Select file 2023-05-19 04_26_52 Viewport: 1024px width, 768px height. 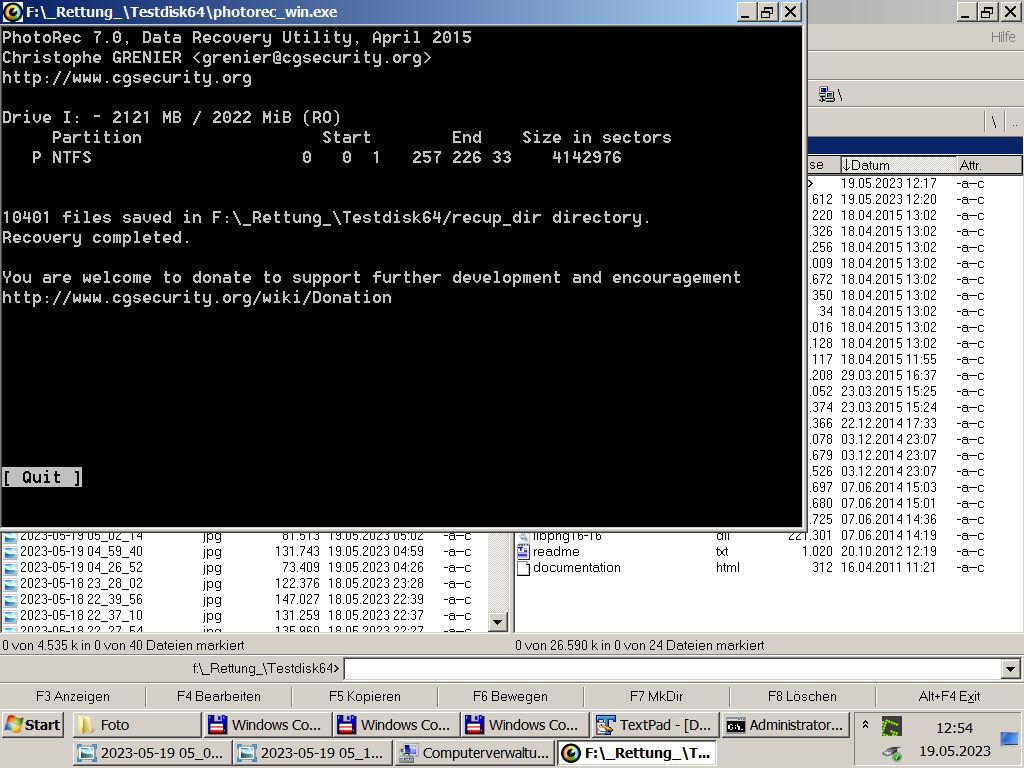click(x=81, y=568)
